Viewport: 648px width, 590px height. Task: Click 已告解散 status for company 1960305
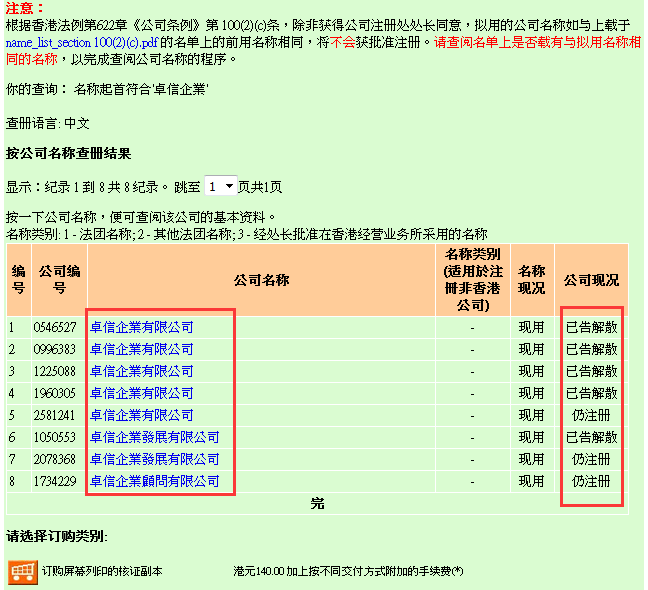coord(591,393)
